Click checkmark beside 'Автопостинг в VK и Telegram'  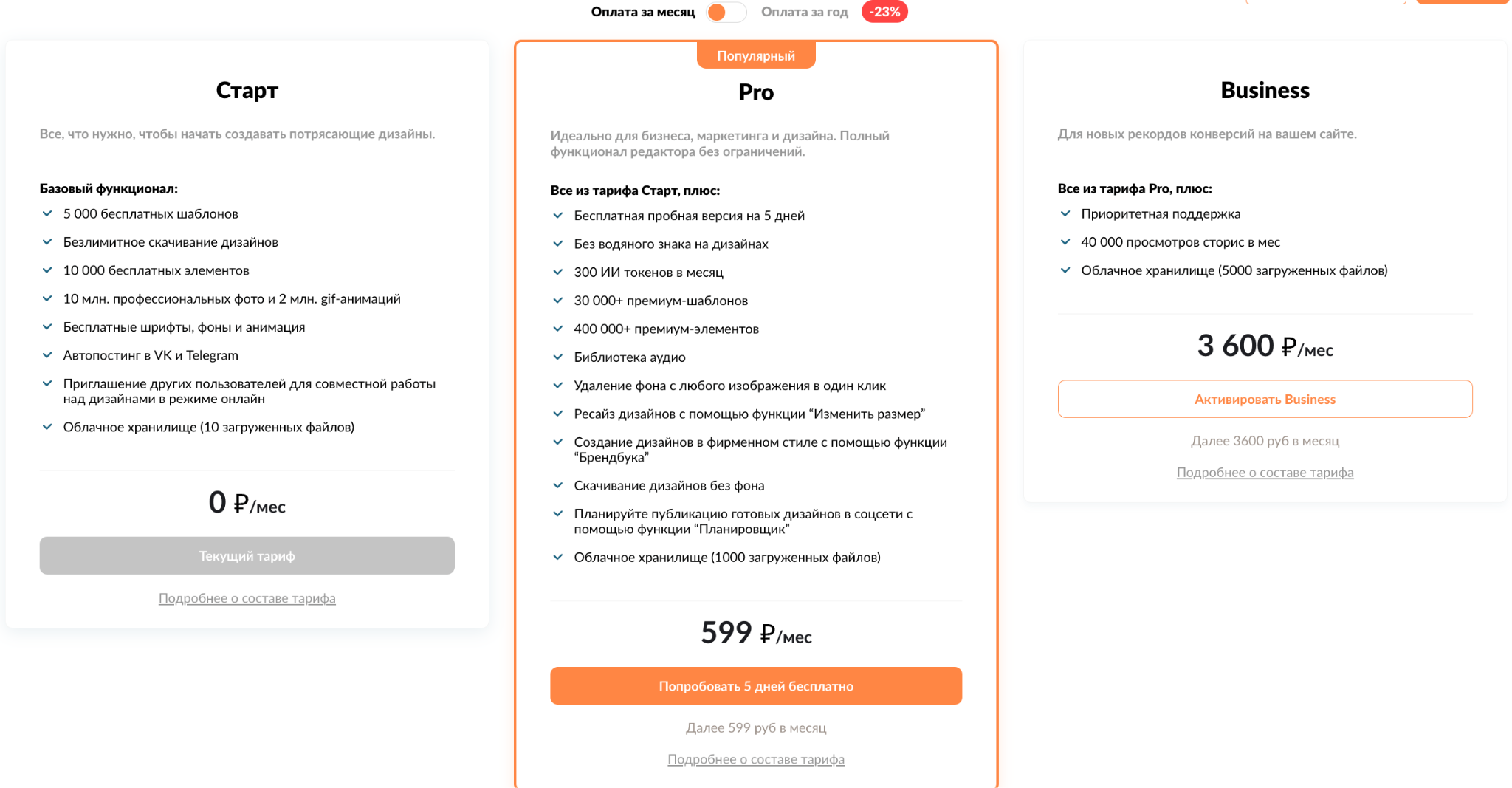(x=47, y=355)
